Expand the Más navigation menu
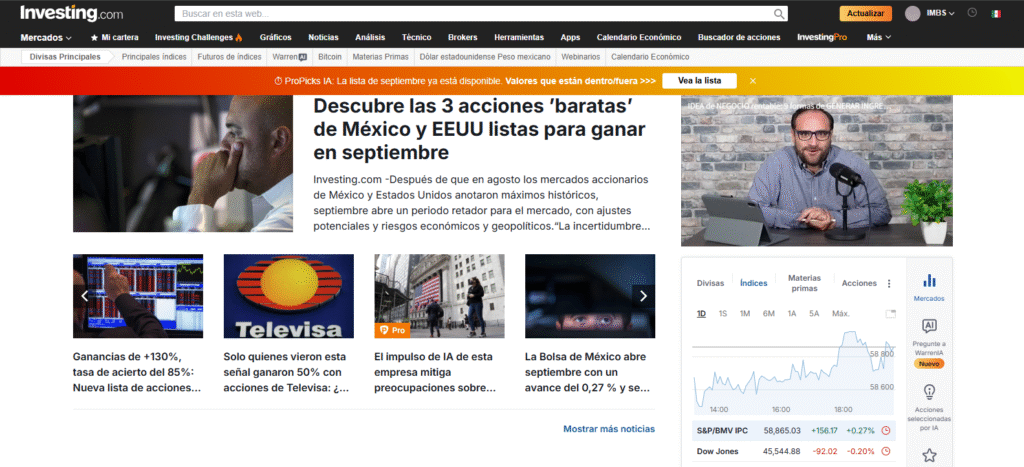This screenshot has height=467, width=1024. 879,37
